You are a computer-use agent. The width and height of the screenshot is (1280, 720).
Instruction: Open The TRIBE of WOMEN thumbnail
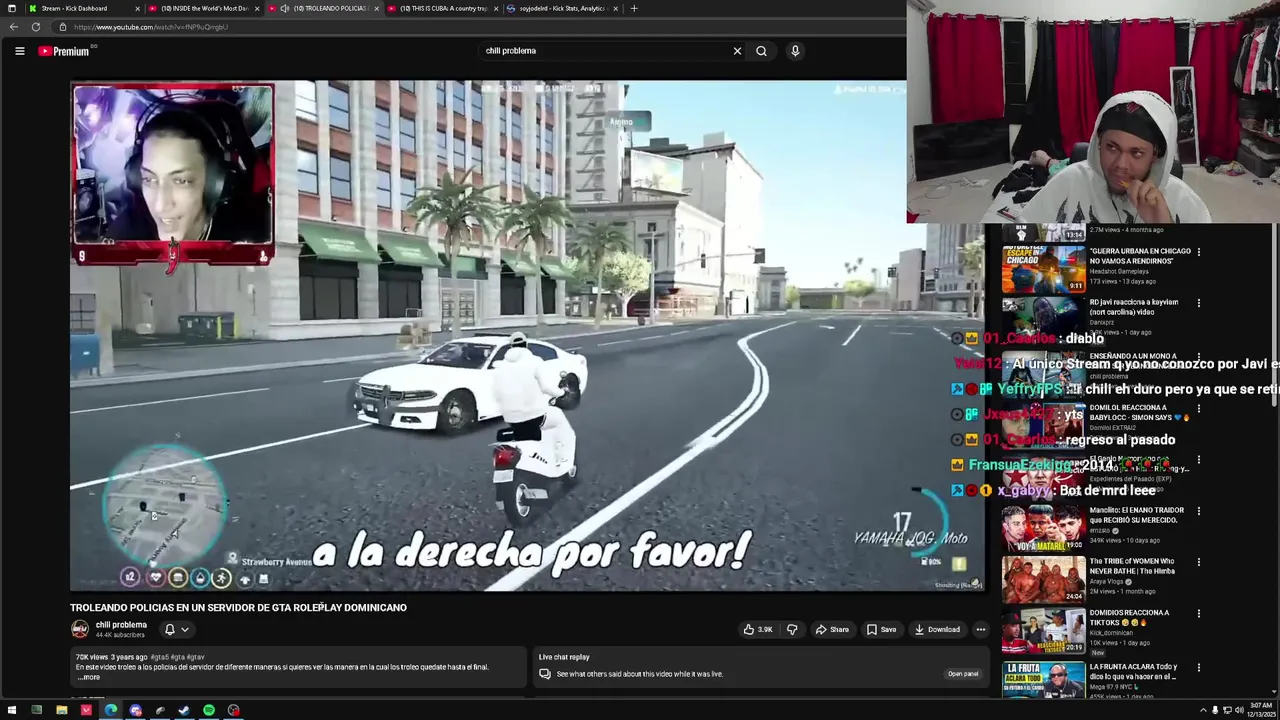1043,579
